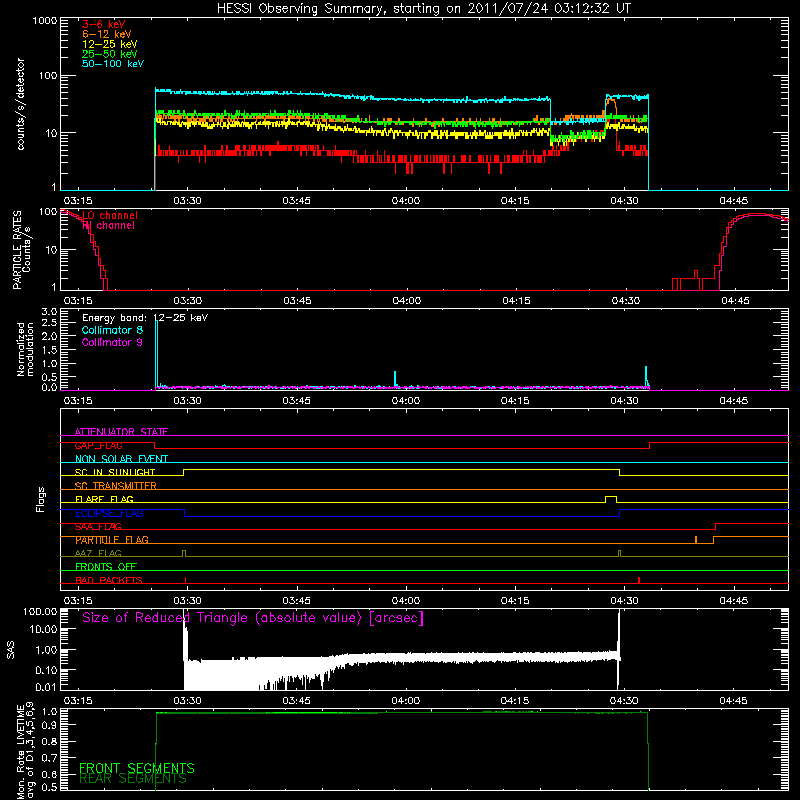
Task: Click the SAA_FLAG label
Action: [98, 527]
